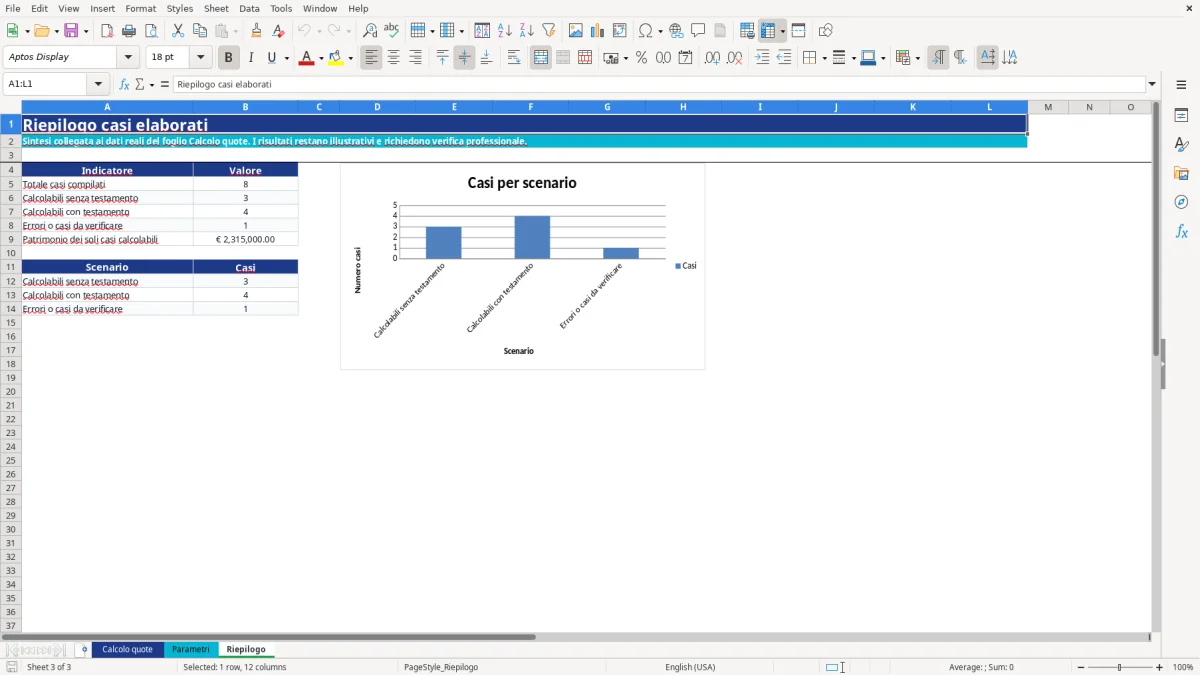Viewport: 1200px width, 675px height.
Task: Open the Function Wizard beside the Name Box
Action: 124,84
